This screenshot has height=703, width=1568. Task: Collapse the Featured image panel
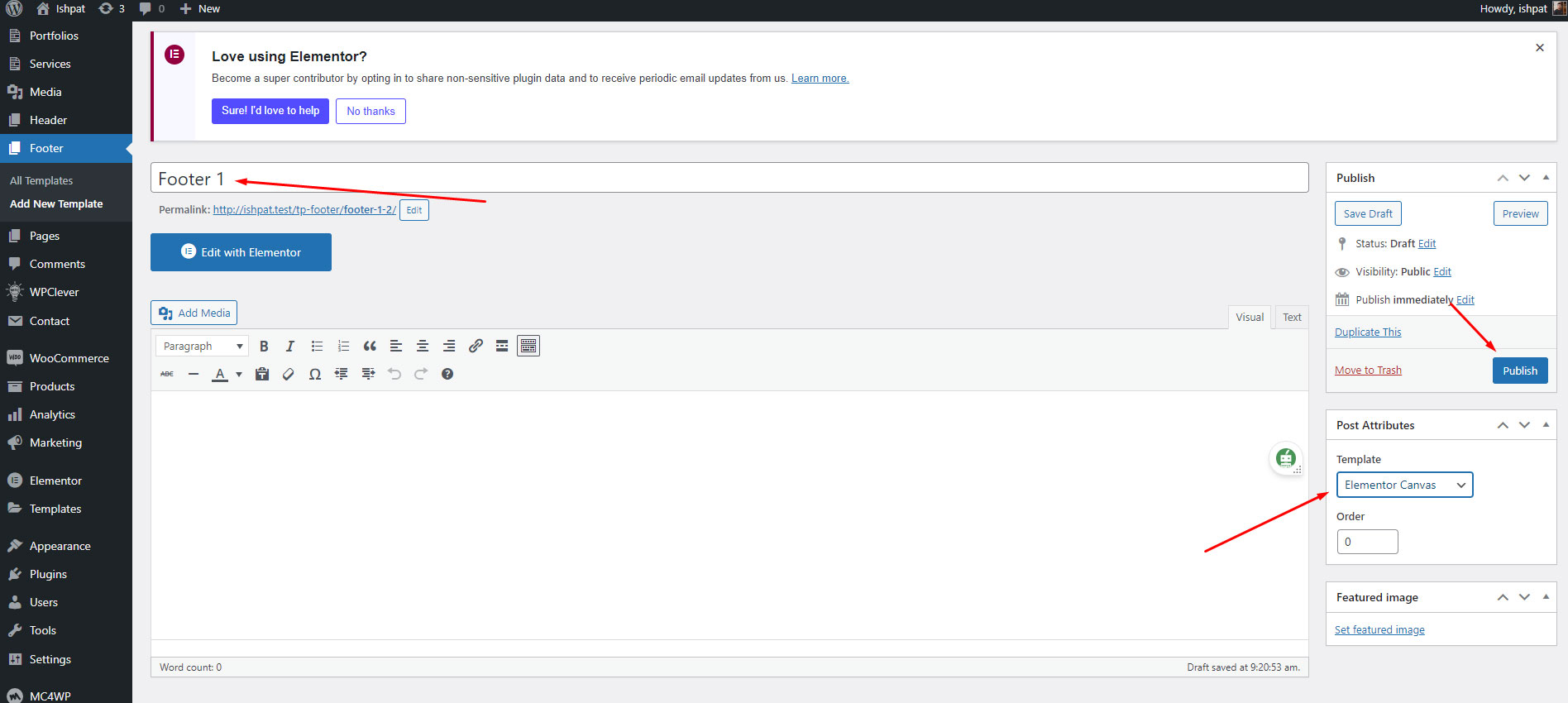point(1546,597)
